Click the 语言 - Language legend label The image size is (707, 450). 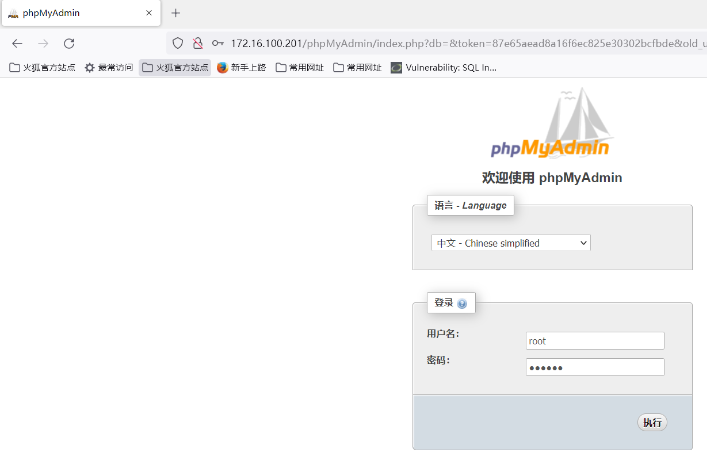[470, 206]
